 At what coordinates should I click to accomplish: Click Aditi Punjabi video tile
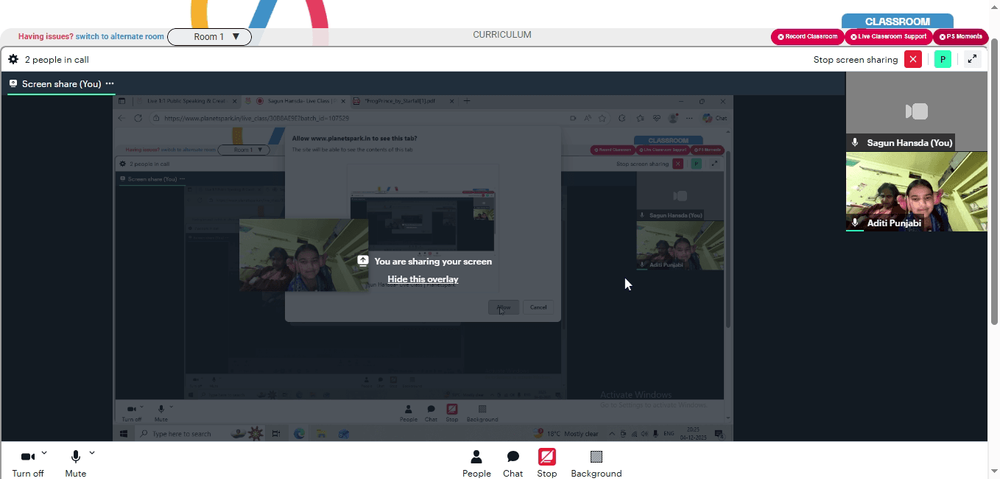point(916,191)
